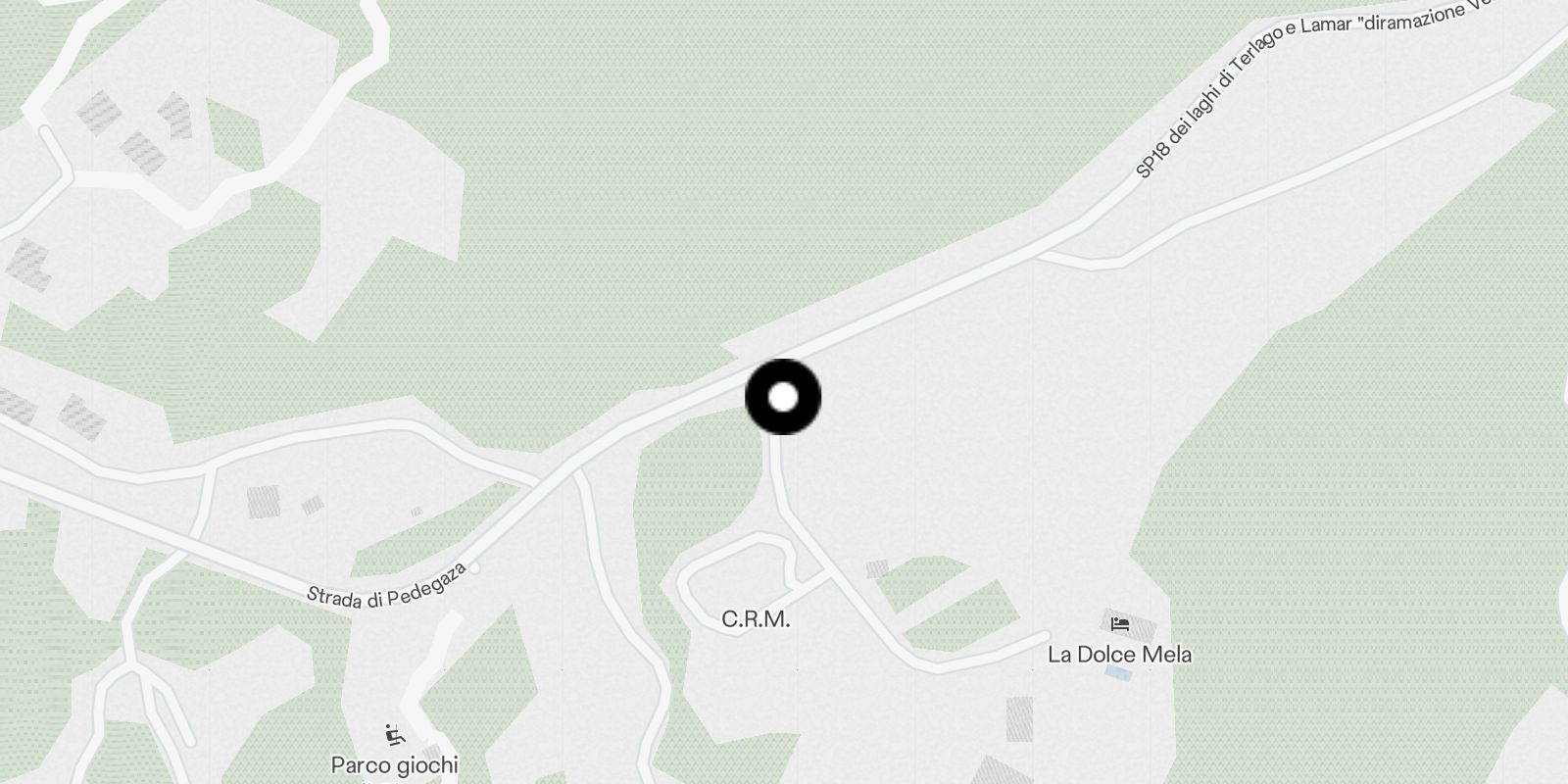Tap the playground icon above Parco giochi

pyautogui.click(x=394, y=734)
